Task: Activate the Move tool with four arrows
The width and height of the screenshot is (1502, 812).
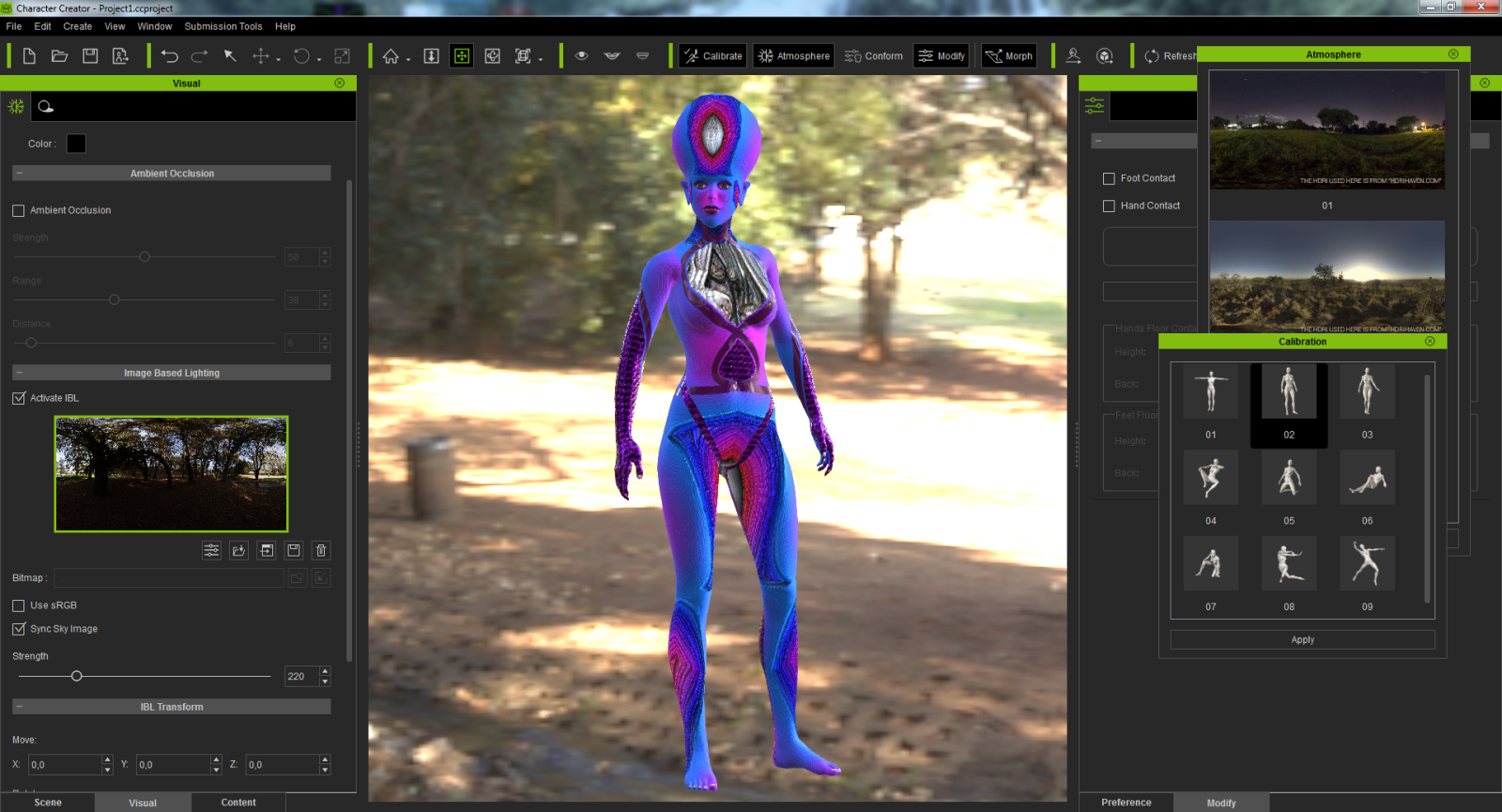Action: click(x=260, y=56)
